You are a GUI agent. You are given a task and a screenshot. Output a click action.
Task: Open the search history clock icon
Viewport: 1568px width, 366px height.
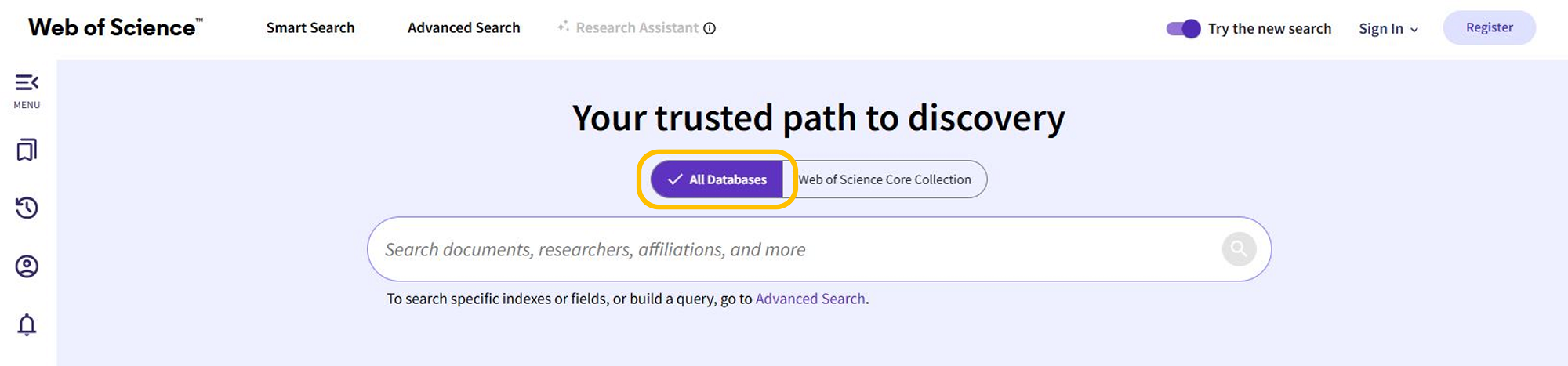27,208
